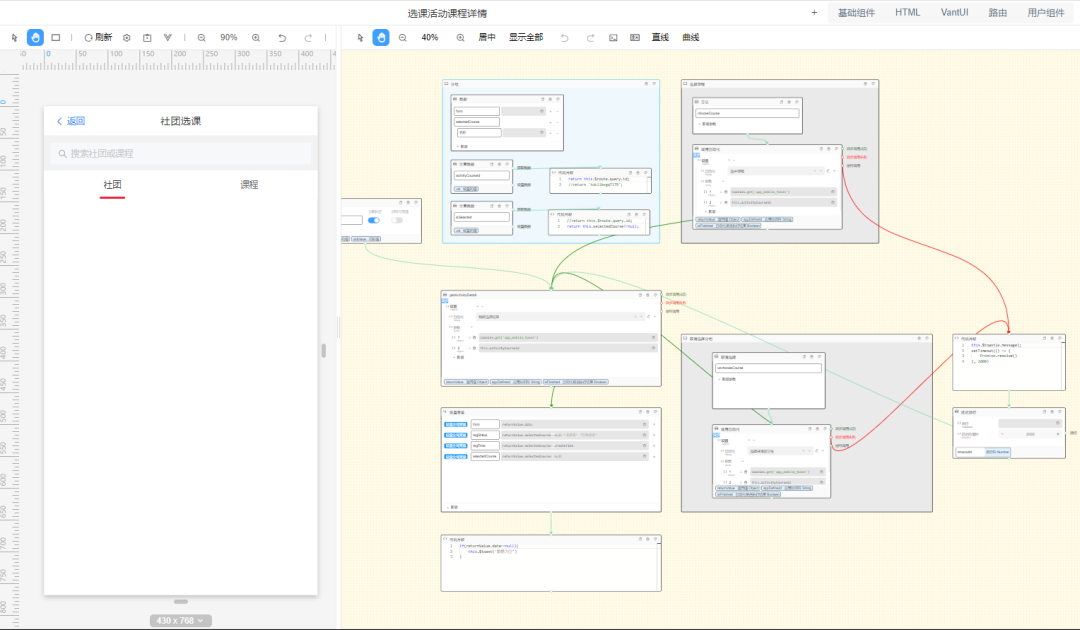Image resolution: width=1080 pixels, height=630 pixels.
Task: Zoom out the 90% preview canvas
Action: click(201, 38)
